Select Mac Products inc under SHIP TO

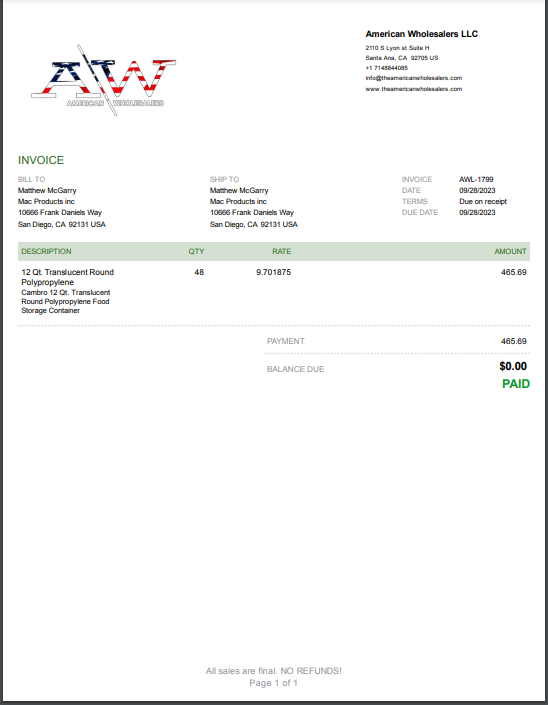click(238, 201)
